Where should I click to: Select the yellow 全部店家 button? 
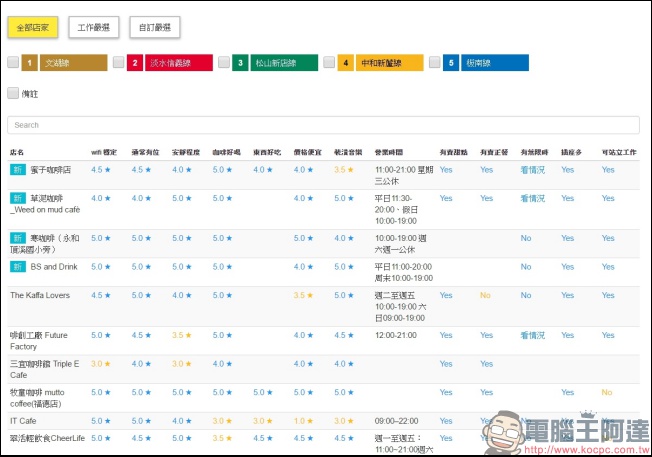[34, 26]
